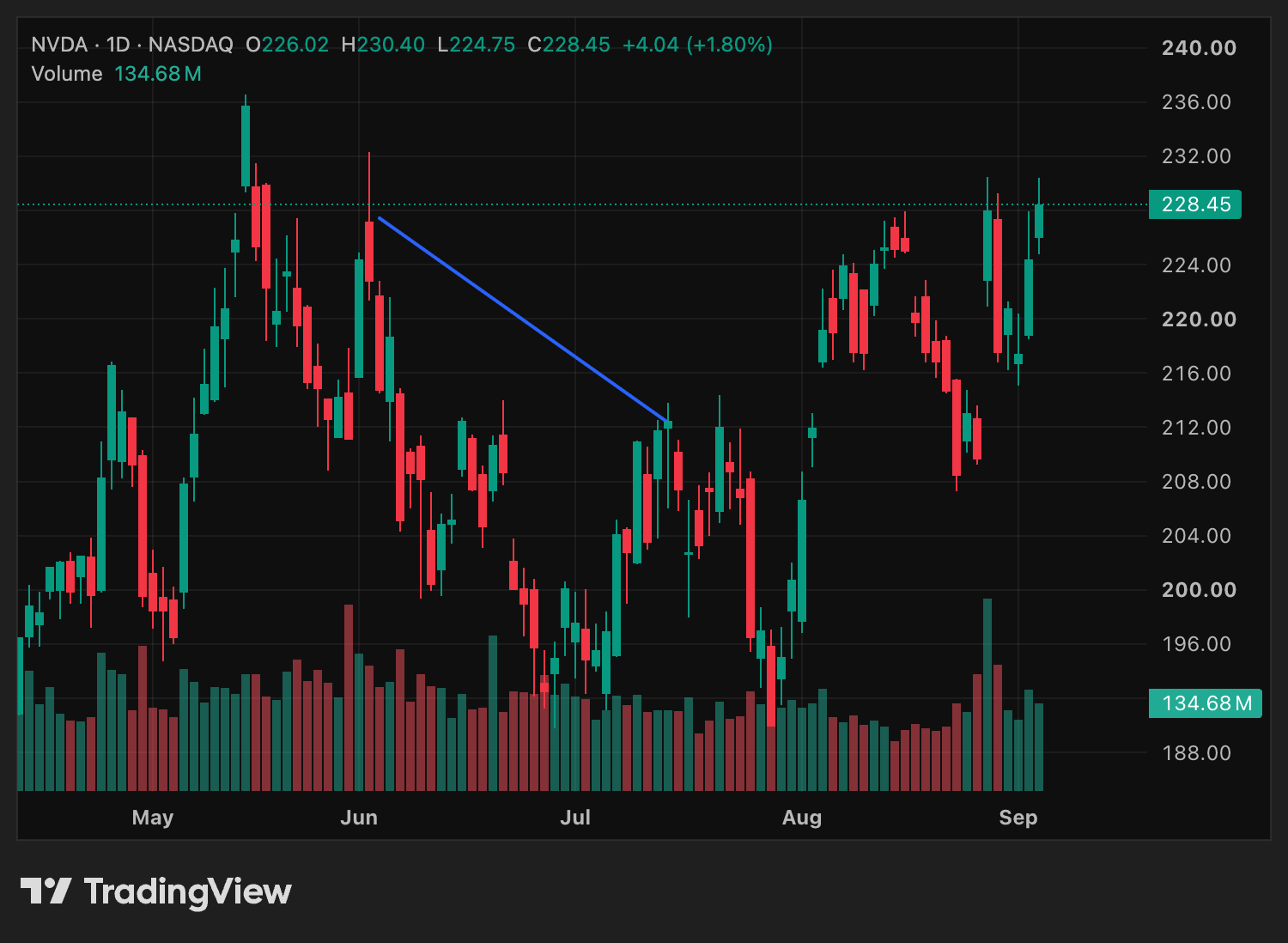This screenshot has height=943, width=1288.
Task: Select the open value O226.02
Action: [x=287, y=45]
